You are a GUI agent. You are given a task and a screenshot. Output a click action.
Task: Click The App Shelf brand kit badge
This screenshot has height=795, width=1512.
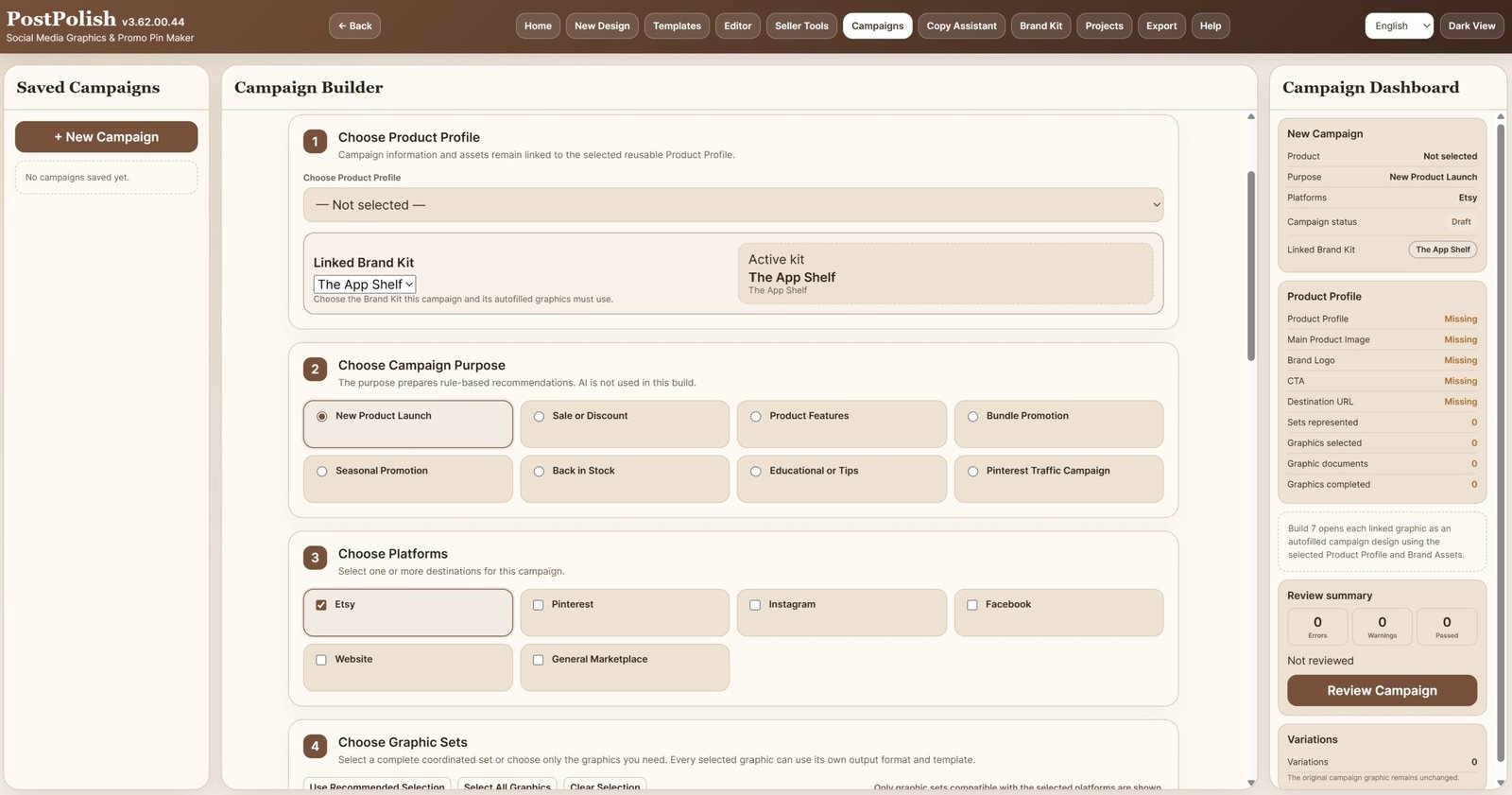click(1443, 250)
